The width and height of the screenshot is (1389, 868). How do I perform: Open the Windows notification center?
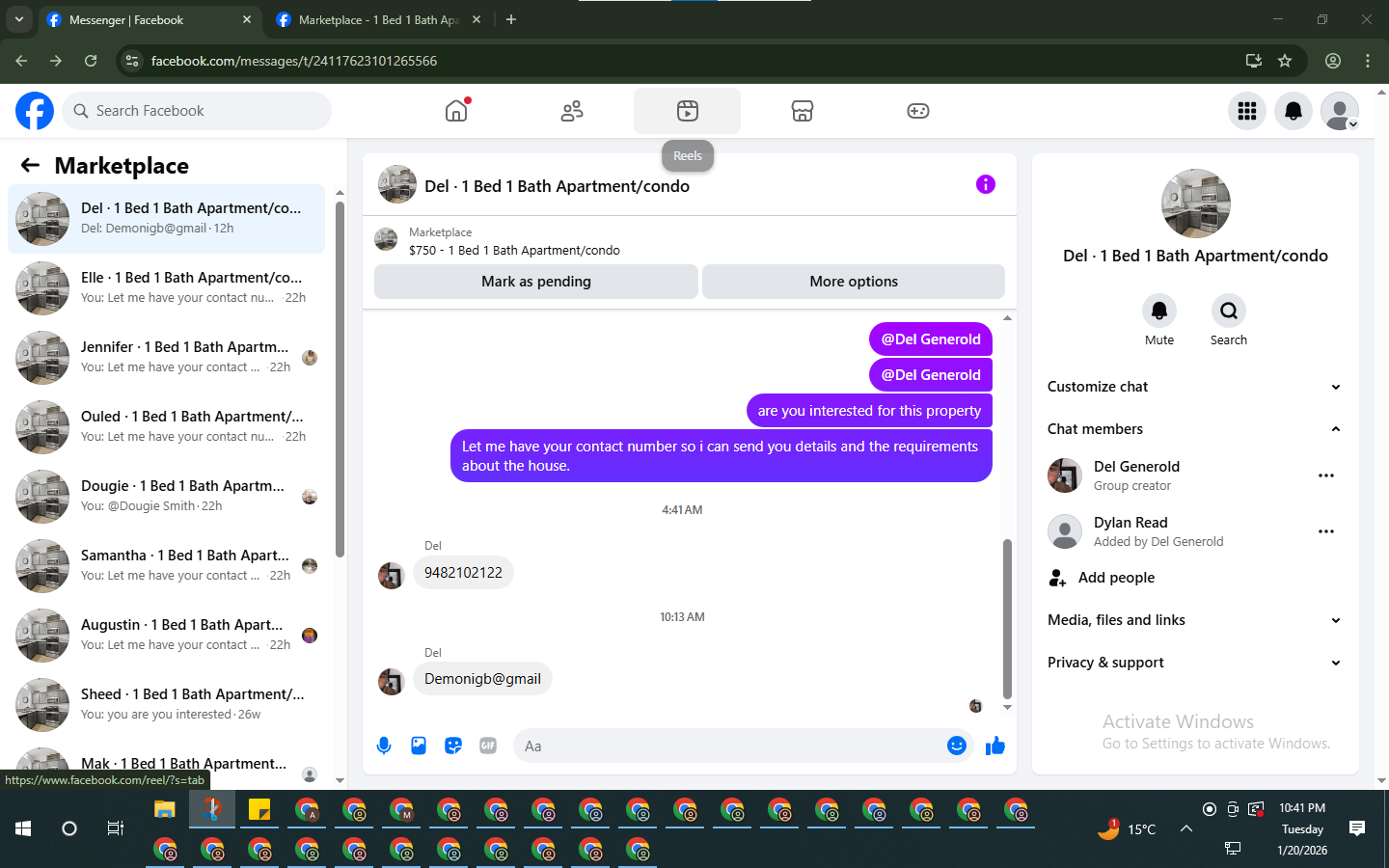click(x=1357, y=828)
